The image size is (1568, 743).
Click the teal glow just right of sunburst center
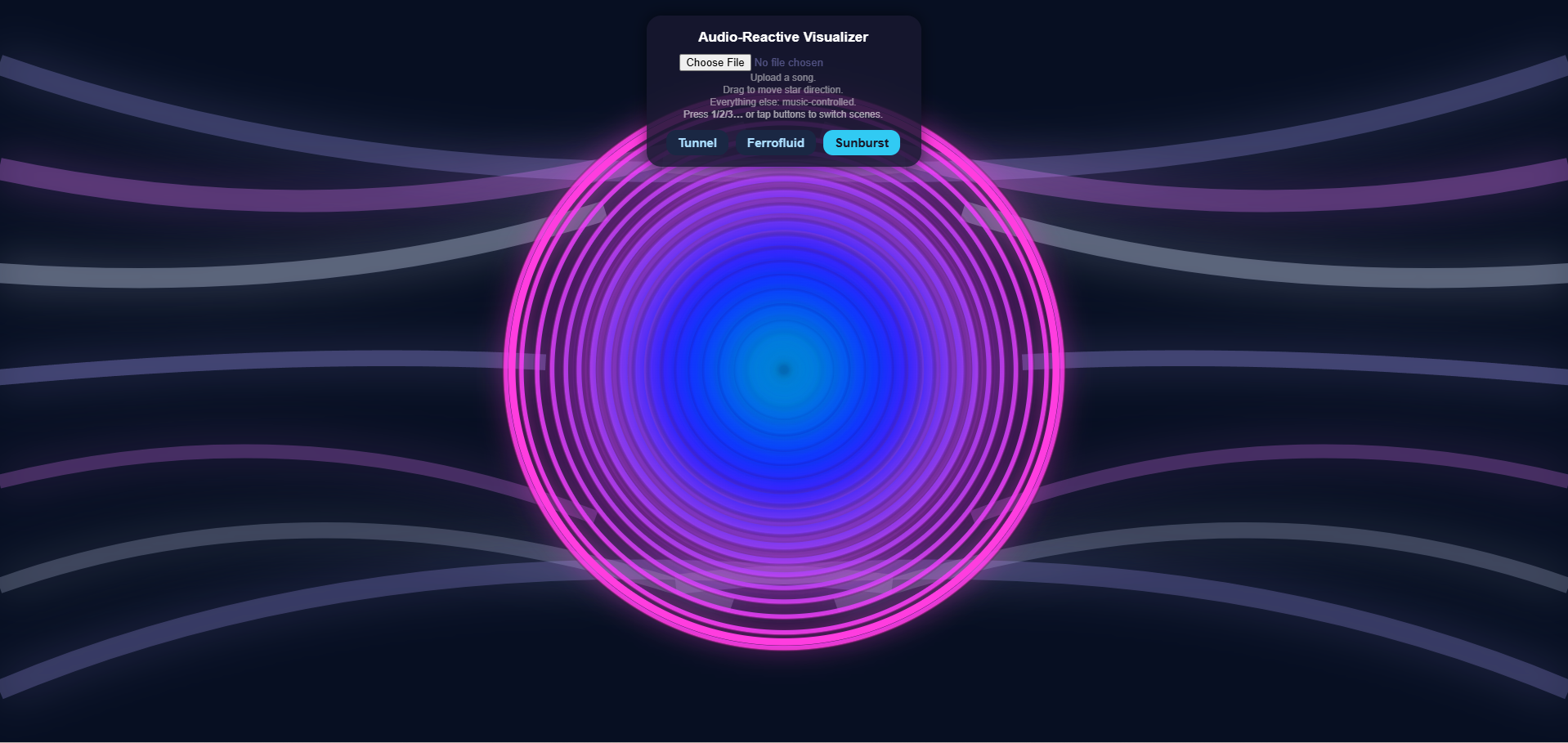point(809,369)
